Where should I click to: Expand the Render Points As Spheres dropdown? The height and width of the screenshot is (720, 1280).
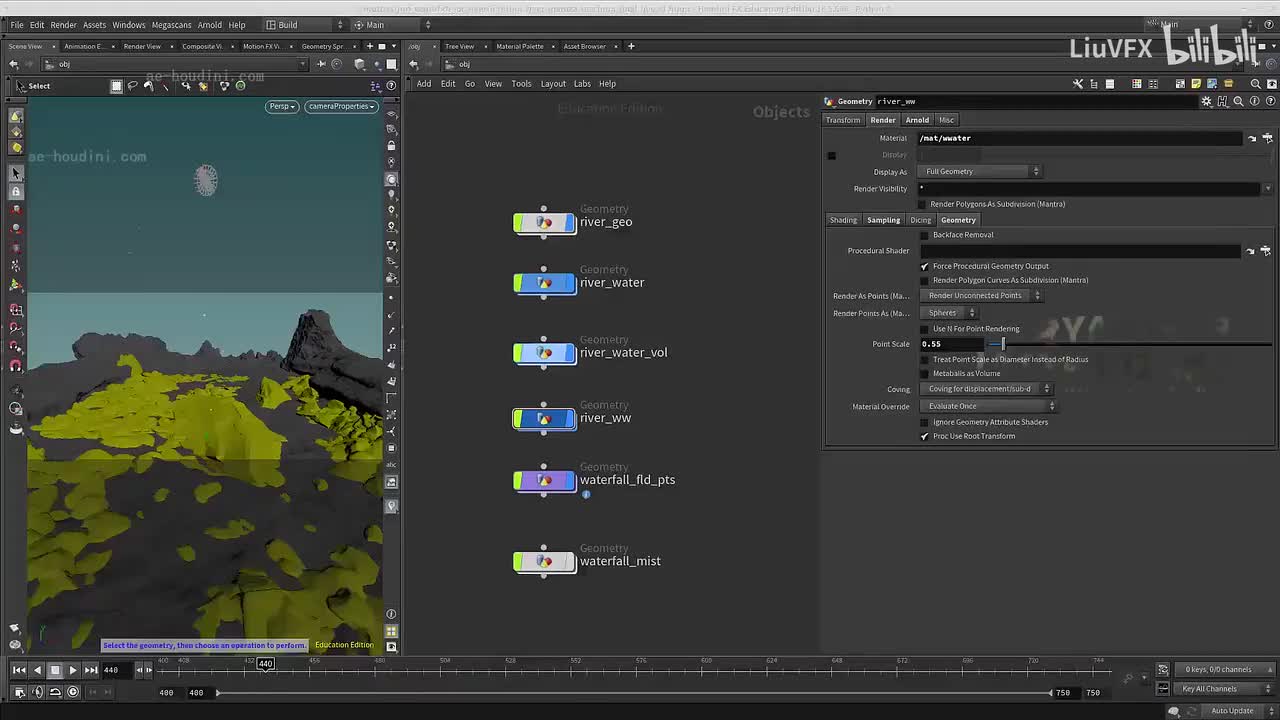[x=951, y=313]
